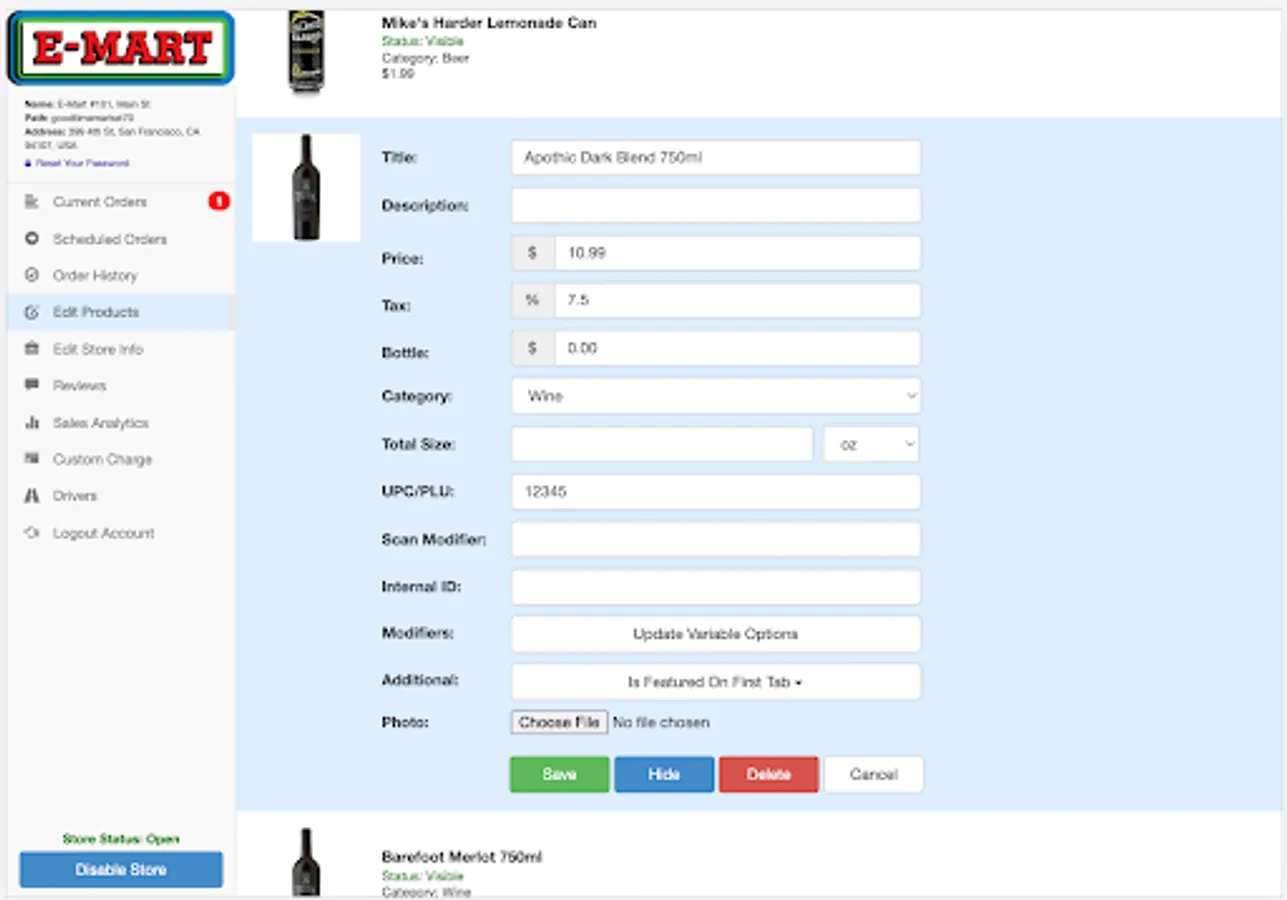Image resolution: width=1287 pixels, height=900 pixels.
Task: Open Edit Store Info
Action: 98,349
